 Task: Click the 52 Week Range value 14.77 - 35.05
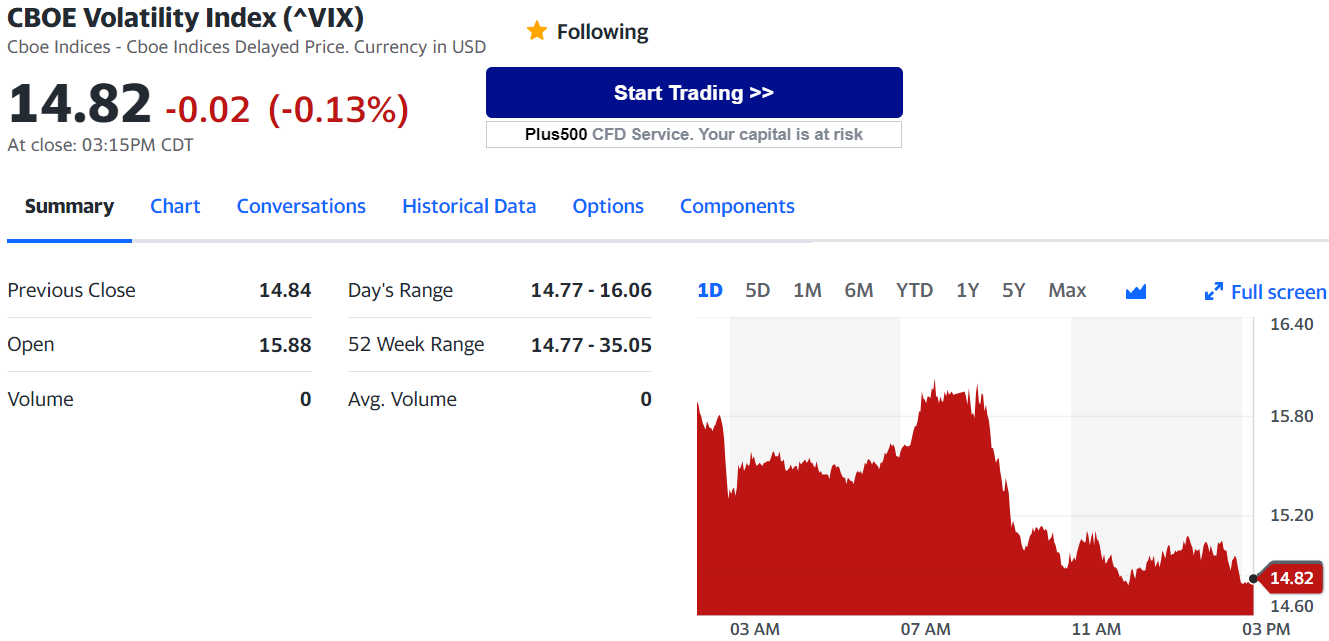click(591, 345)
